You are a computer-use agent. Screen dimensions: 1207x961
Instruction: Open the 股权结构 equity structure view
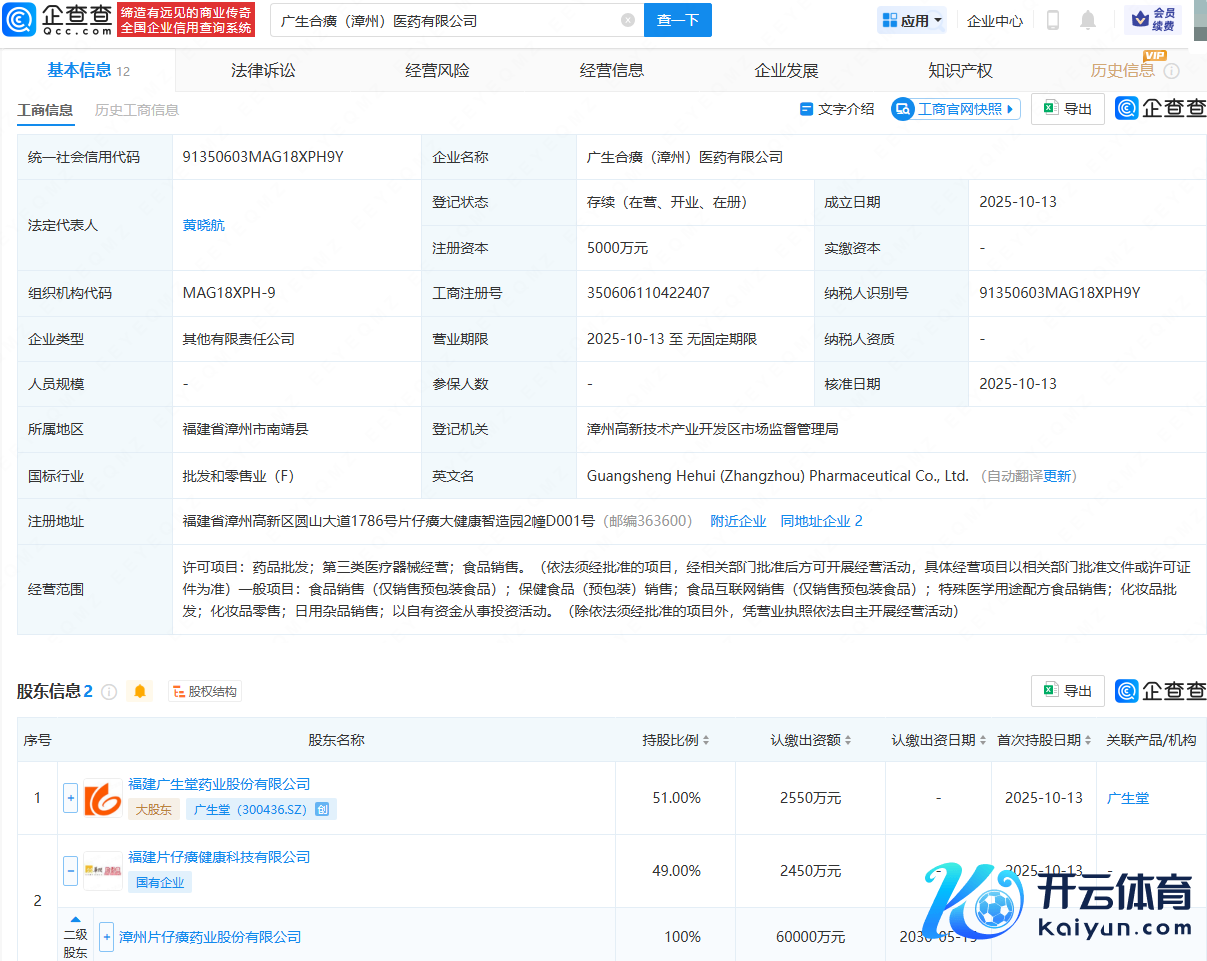tap(205, 691)
